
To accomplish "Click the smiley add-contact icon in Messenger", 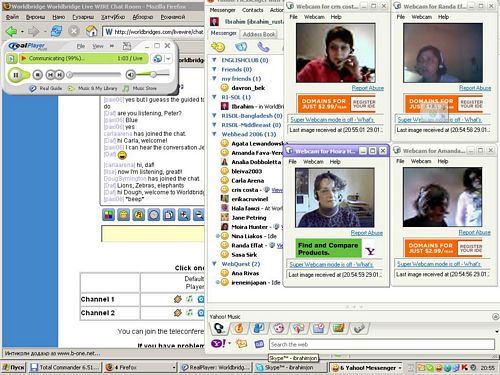I will coord(218,47).
